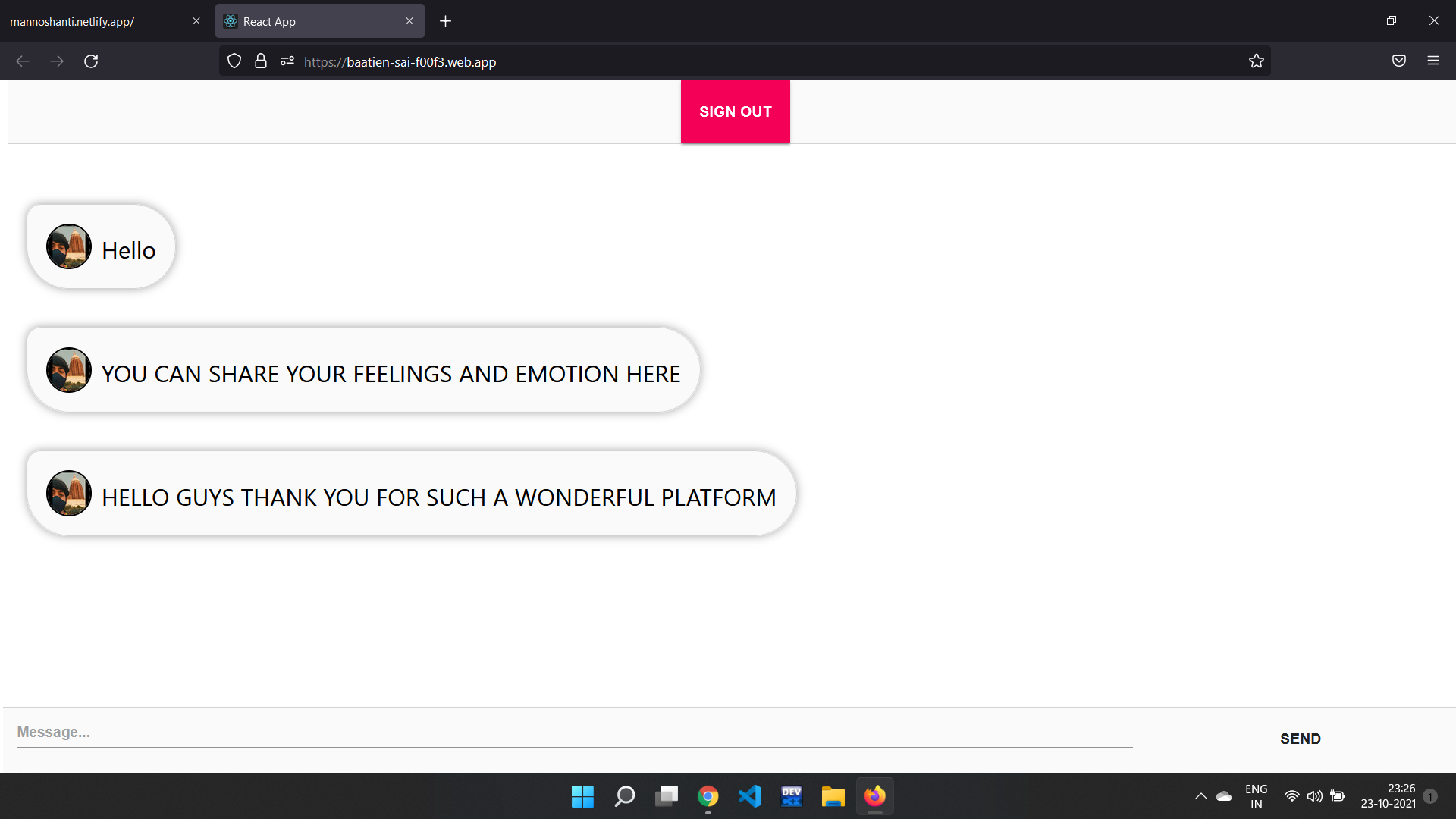This screenshot has height=819, width=1456.
Task: Open the Firefox hamburger application menu
Action: 1433,61
